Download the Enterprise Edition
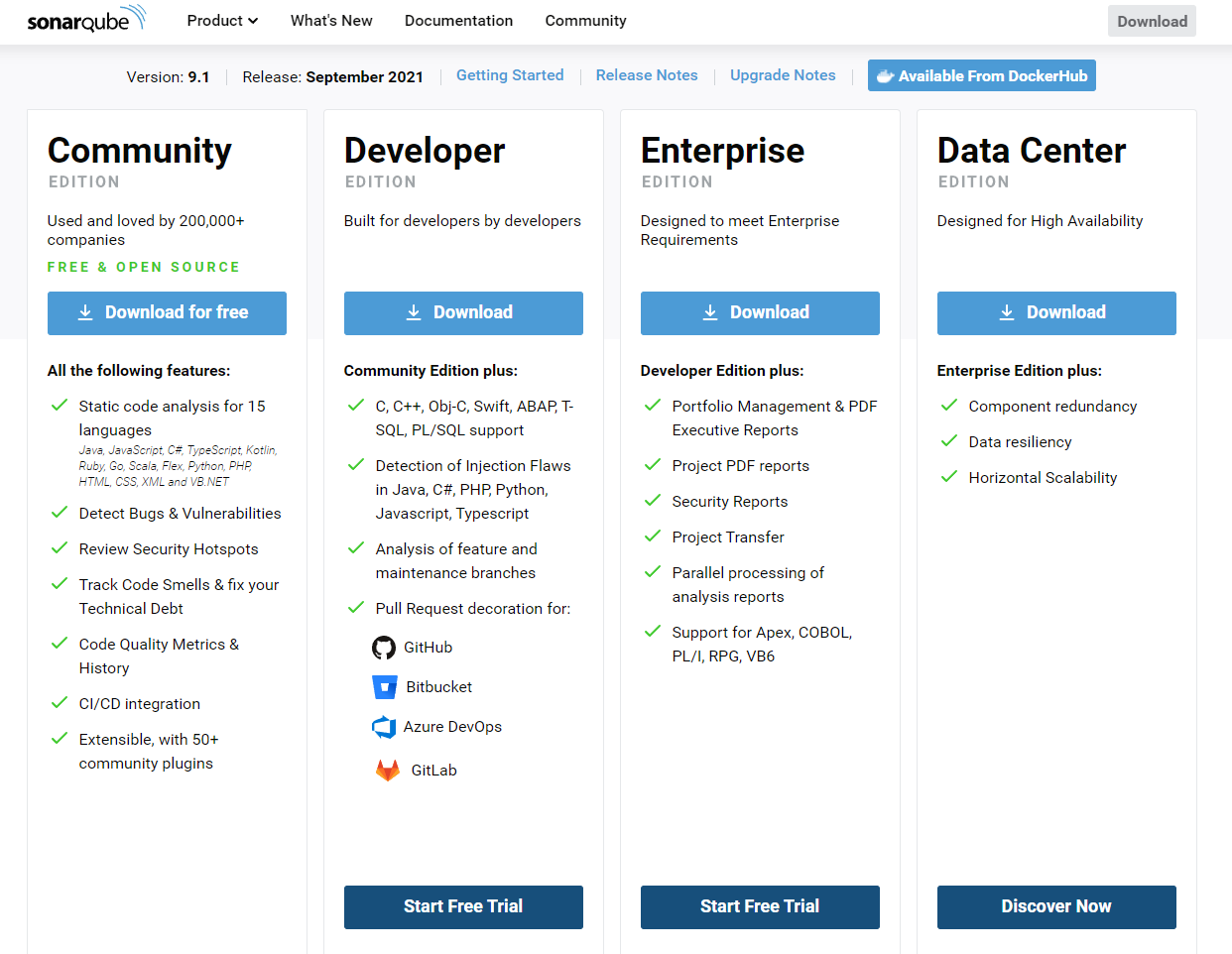The width and height of the screenshot is (1232, 954). [x=760, y=313]
